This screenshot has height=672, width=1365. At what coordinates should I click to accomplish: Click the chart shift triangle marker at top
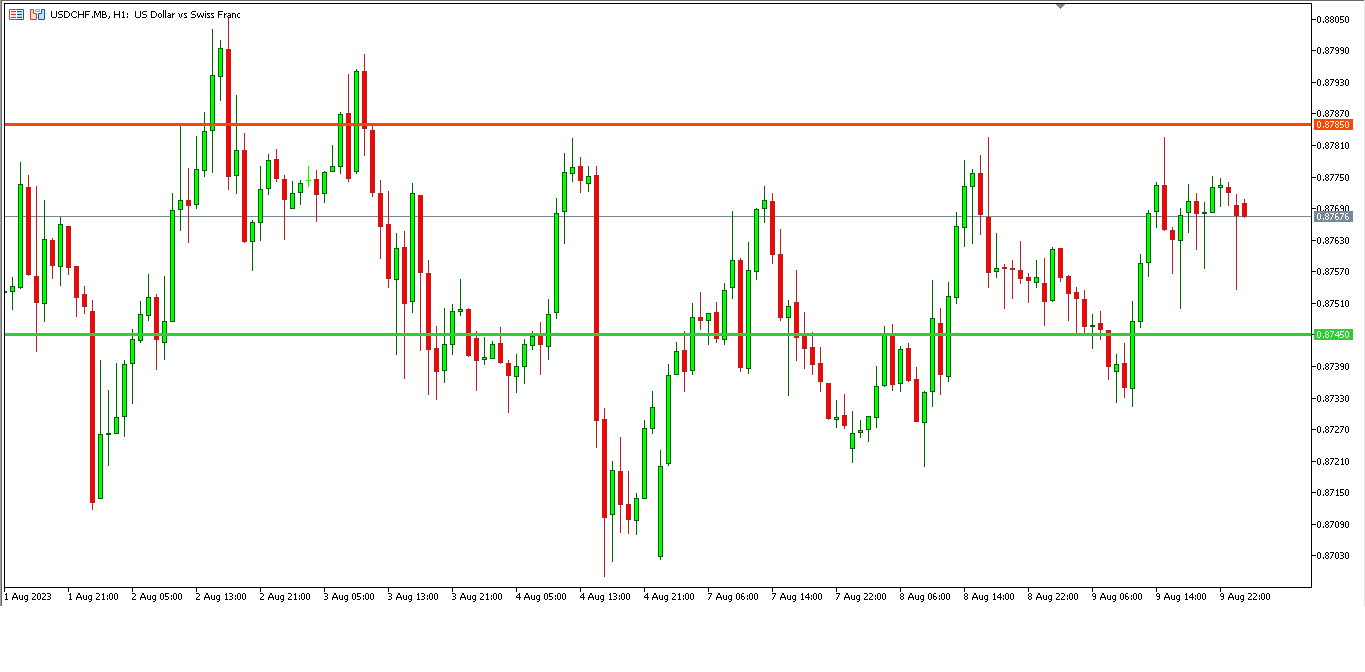pos(1060,6)
